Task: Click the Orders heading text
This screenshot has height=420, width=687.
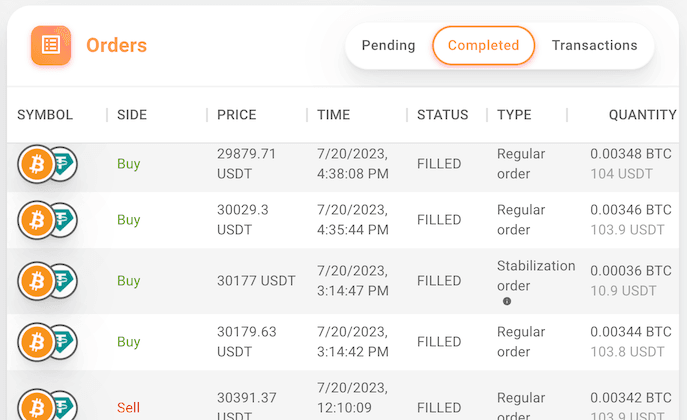Action: 116,45
